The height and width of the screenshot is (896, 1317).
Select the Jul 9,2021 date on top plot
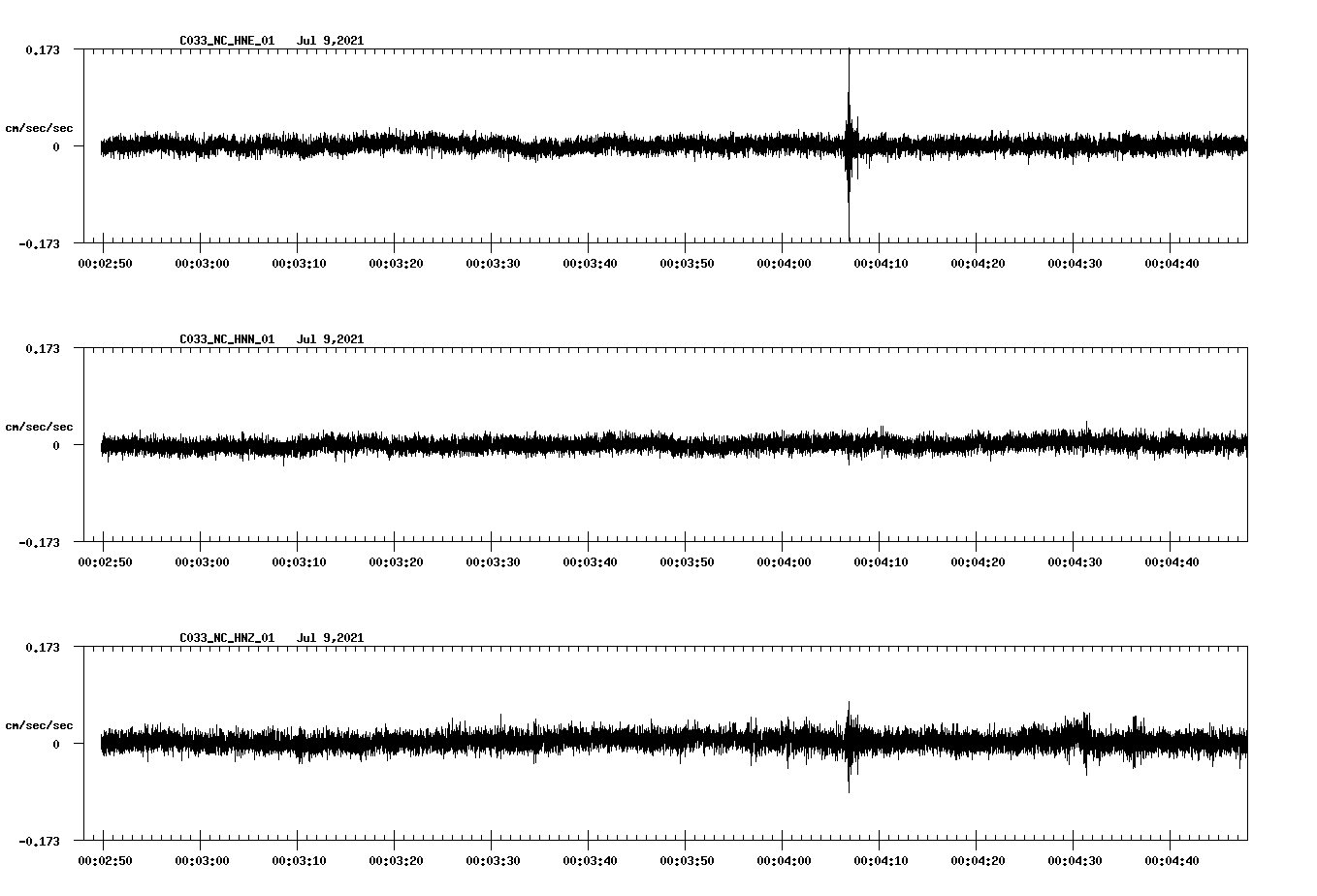[331, 41]
